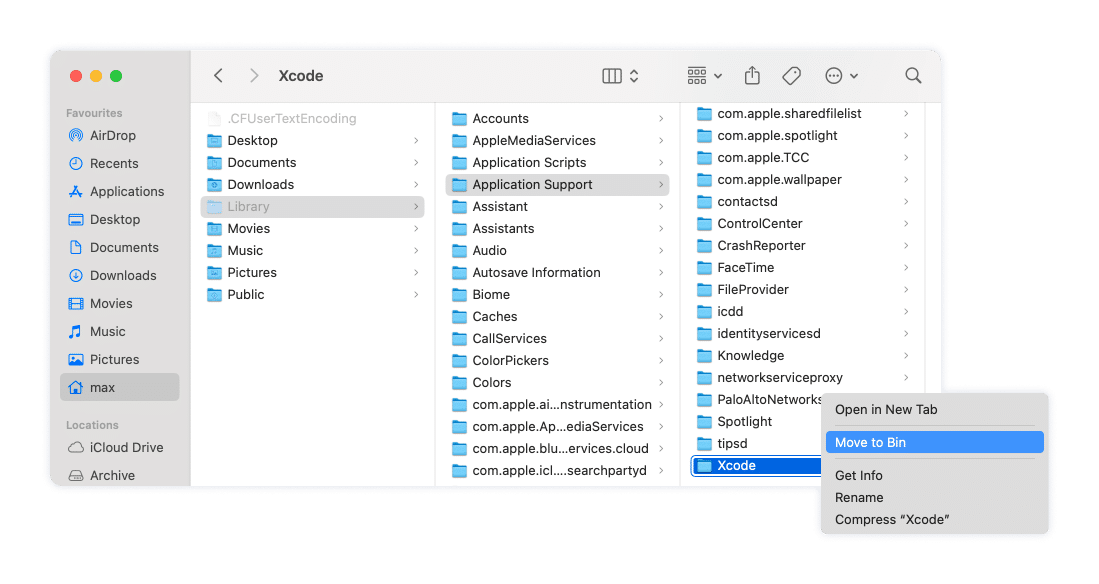The width and height of the screenshot is (1099, 584).
Task: Click the Search magnifier icon
Action: click(x=913, y=76)
